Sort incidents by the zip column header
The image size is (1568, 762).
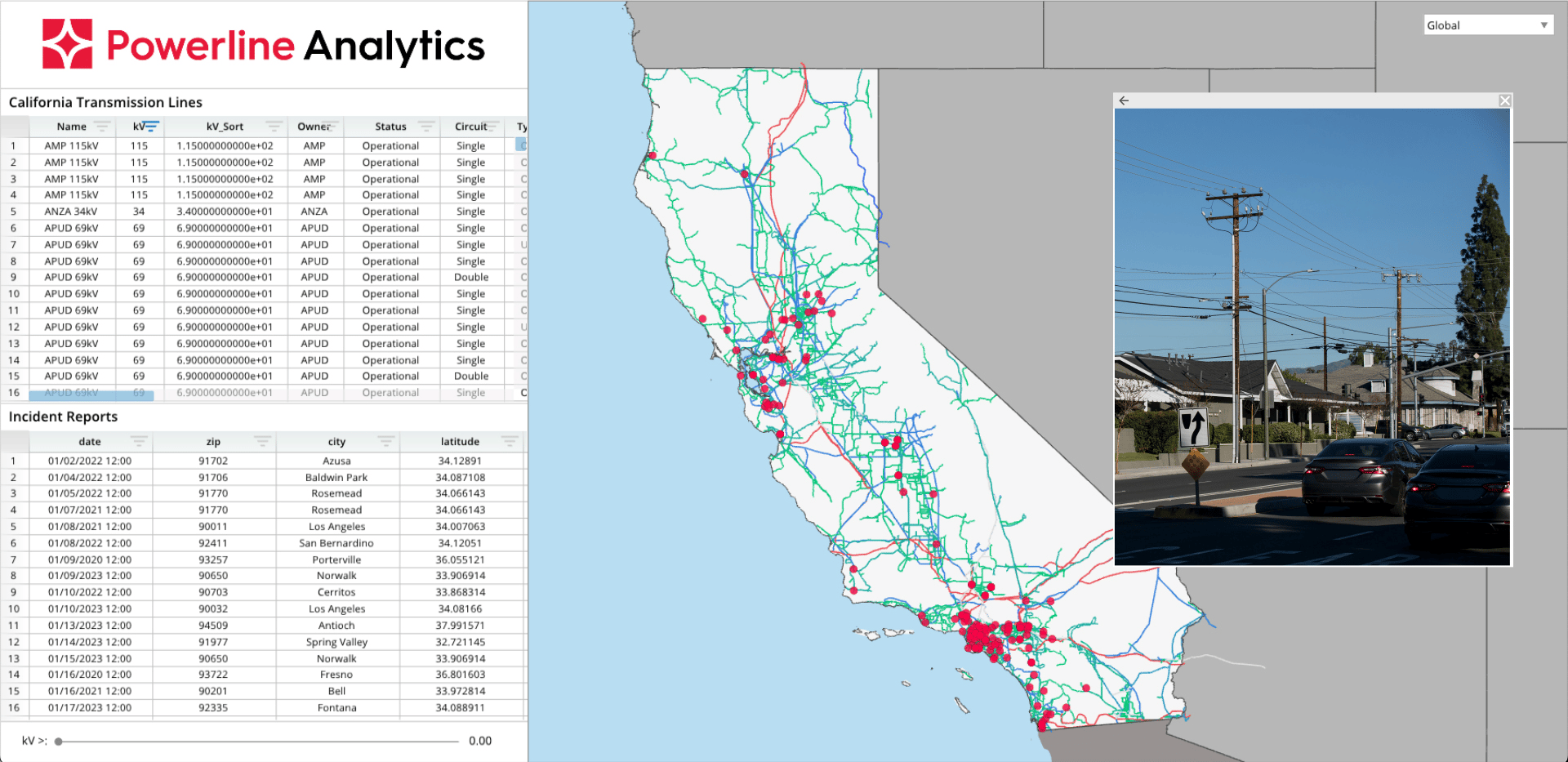coord(213,442)
